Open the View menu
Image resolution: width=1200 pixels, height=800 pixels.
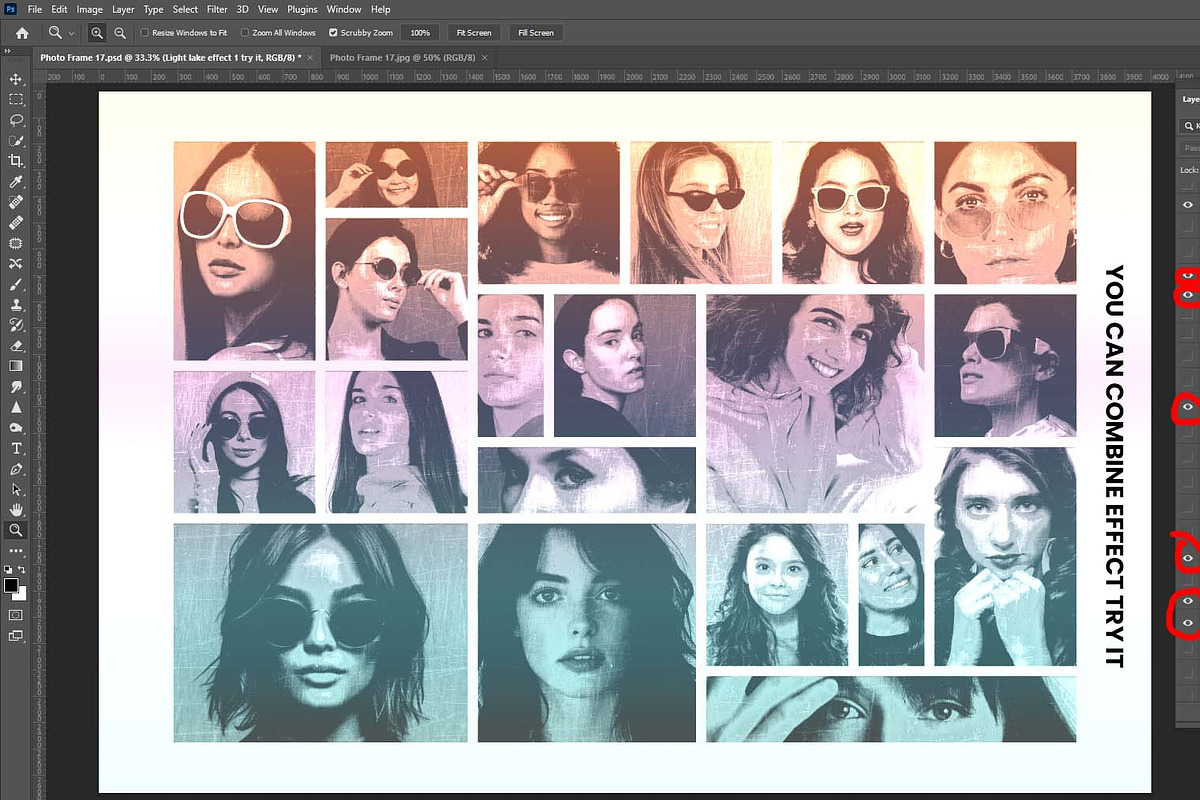coord(268,9)
